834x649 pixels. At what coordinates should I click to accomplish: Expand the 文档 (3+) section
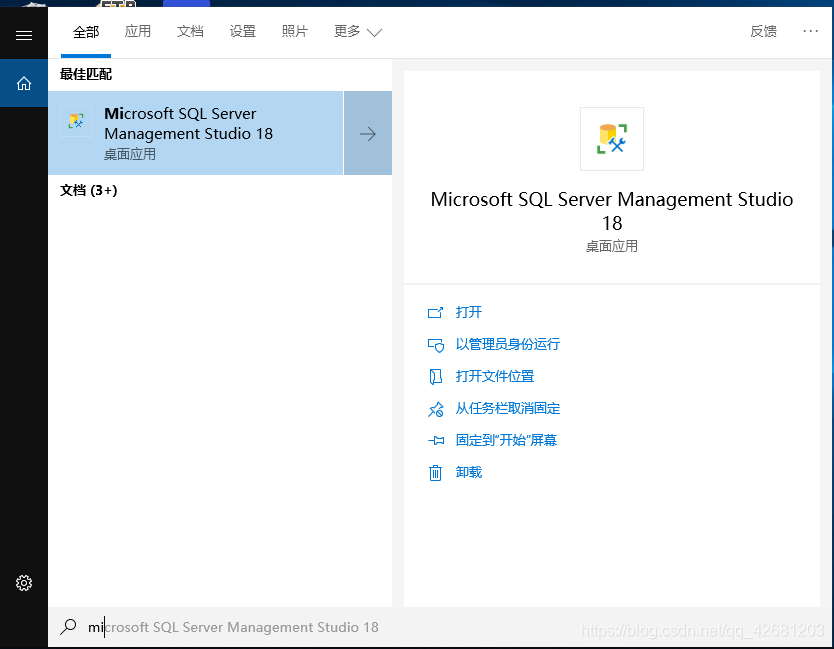coord(89,190)
